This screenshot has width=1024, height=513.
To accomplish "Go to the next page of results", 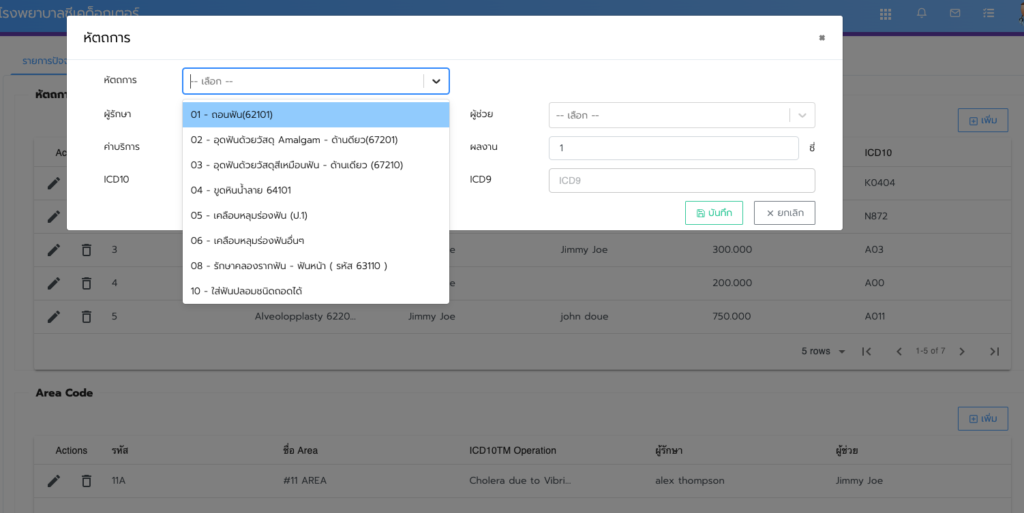I will point(962,351).
